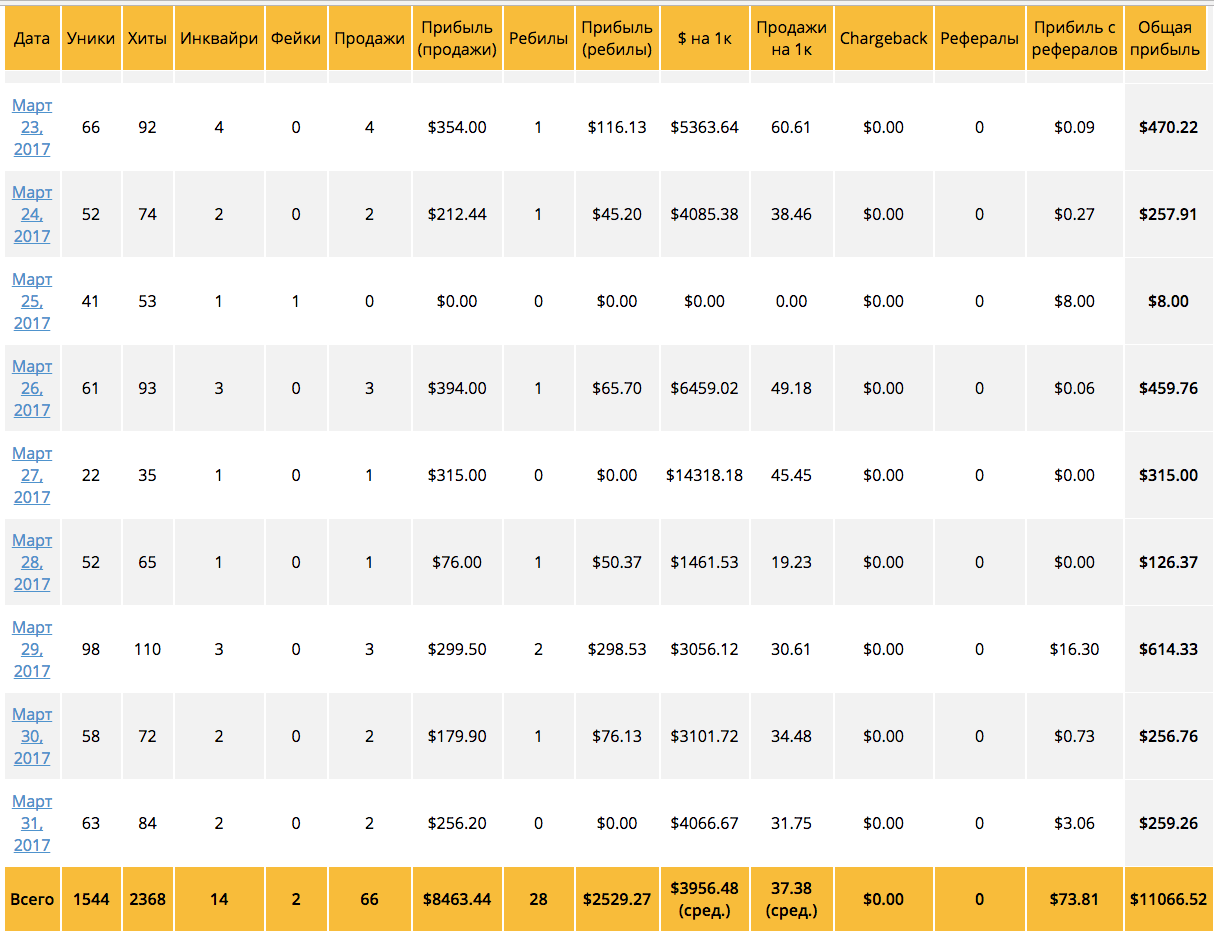Click the $614.33 total profit cell

pos(1168,649)
